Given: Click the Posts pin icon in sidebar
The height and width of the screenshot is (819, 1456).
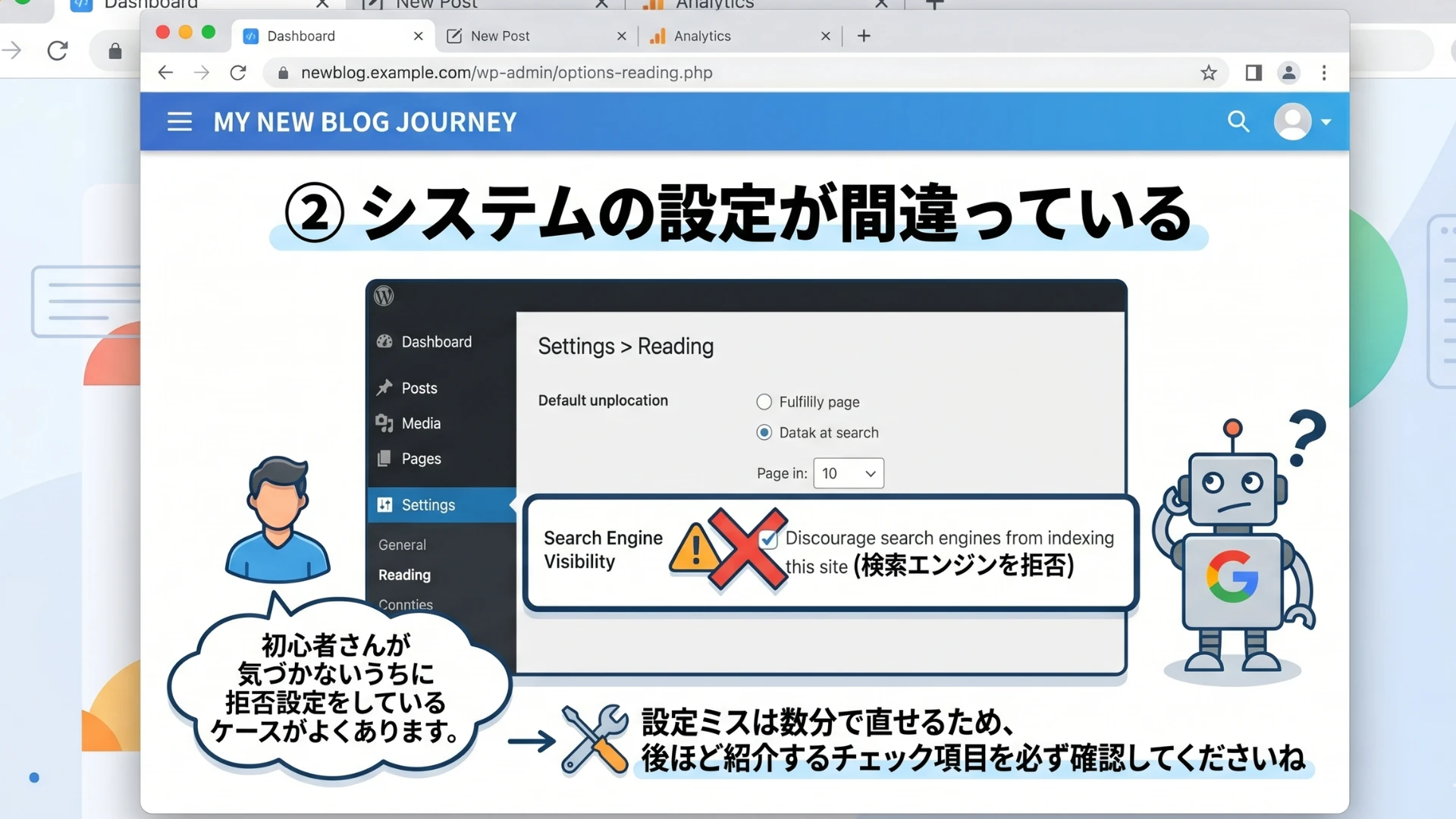Looking at the screenshot, I should click(x=384, y=388).
